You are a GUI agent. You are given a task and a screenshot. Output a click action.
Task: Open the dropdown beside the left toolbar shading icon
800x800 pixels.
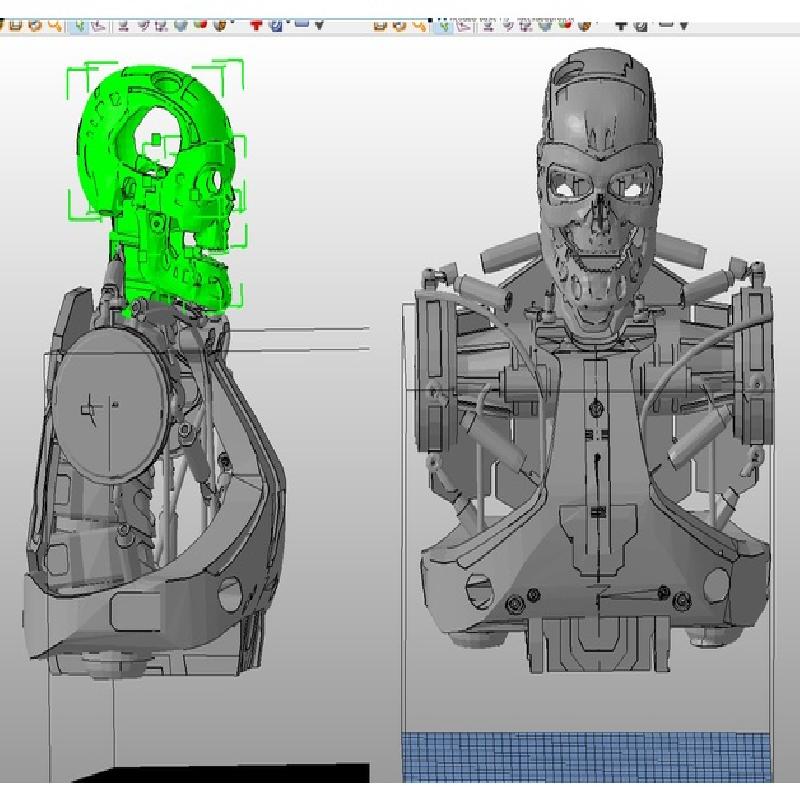[233, 22]
